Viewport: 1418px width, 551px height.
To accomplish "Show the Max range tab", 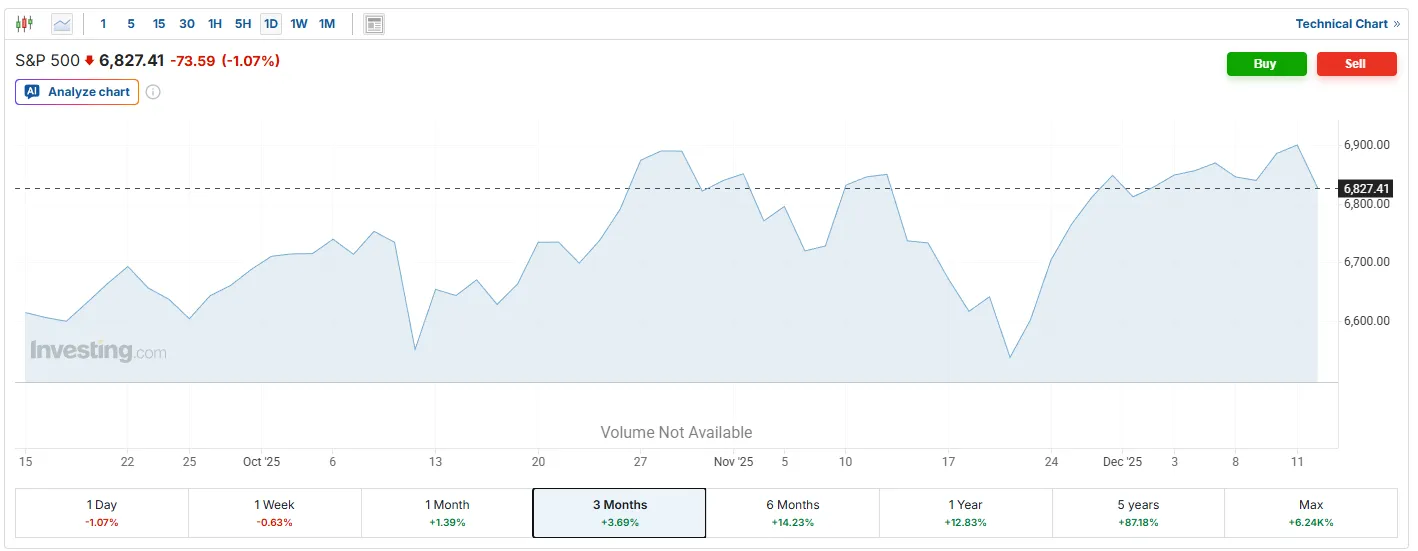I will coord(1310,512).
